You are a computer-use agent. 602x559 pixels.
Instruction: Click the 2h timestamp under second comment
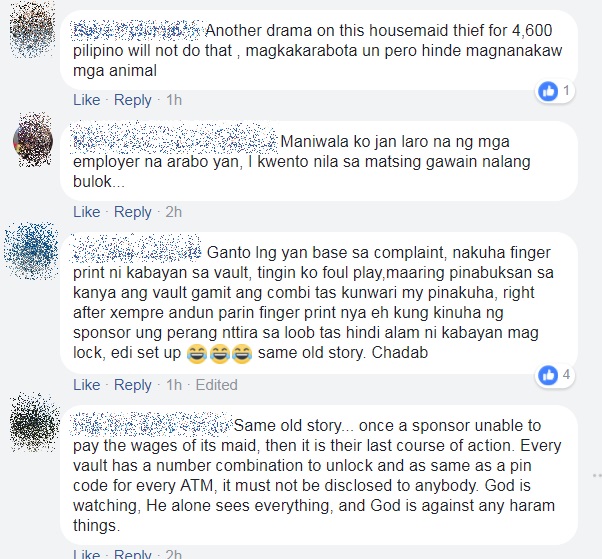[174, 212]
